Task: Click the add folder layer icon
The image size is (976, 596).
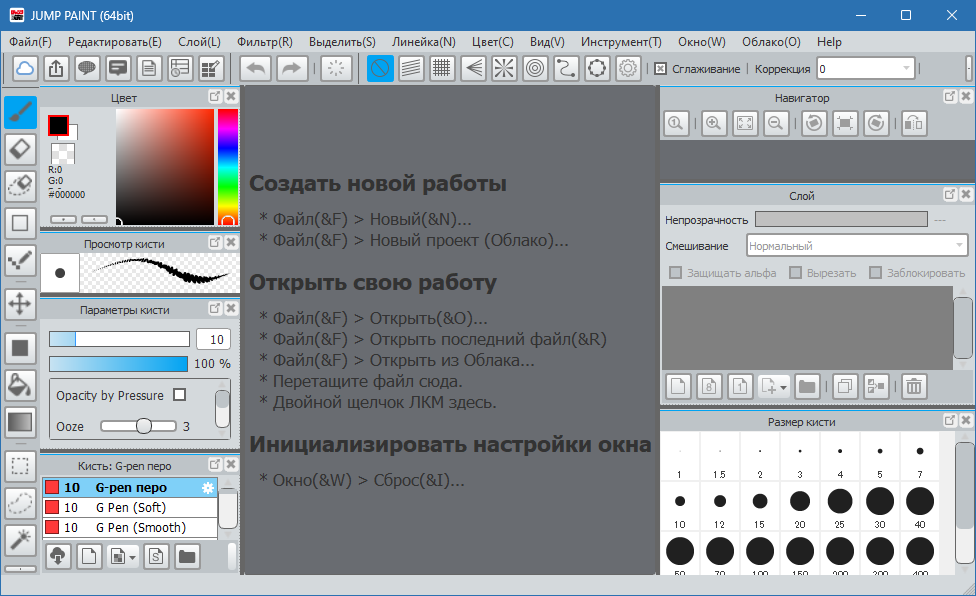Action: tap(807, 386)
